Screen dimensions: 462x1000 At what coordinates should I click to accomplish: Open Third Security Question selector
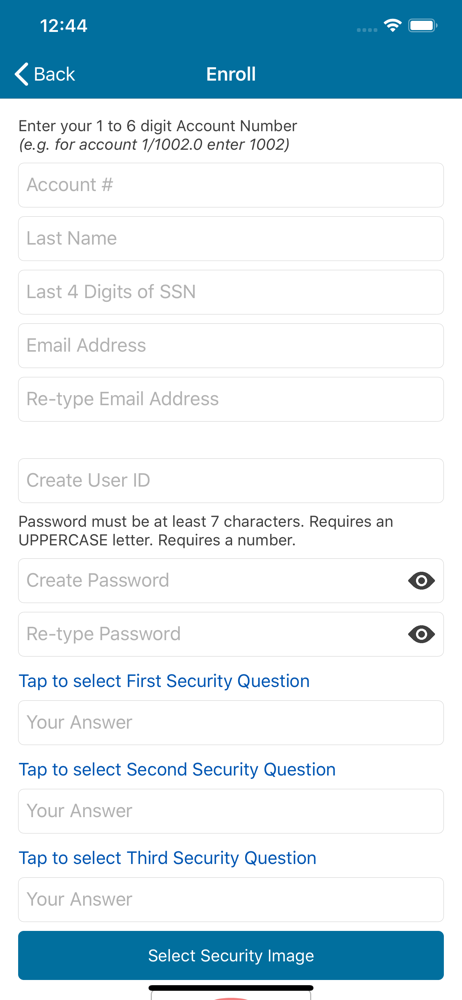pos(167,858)
